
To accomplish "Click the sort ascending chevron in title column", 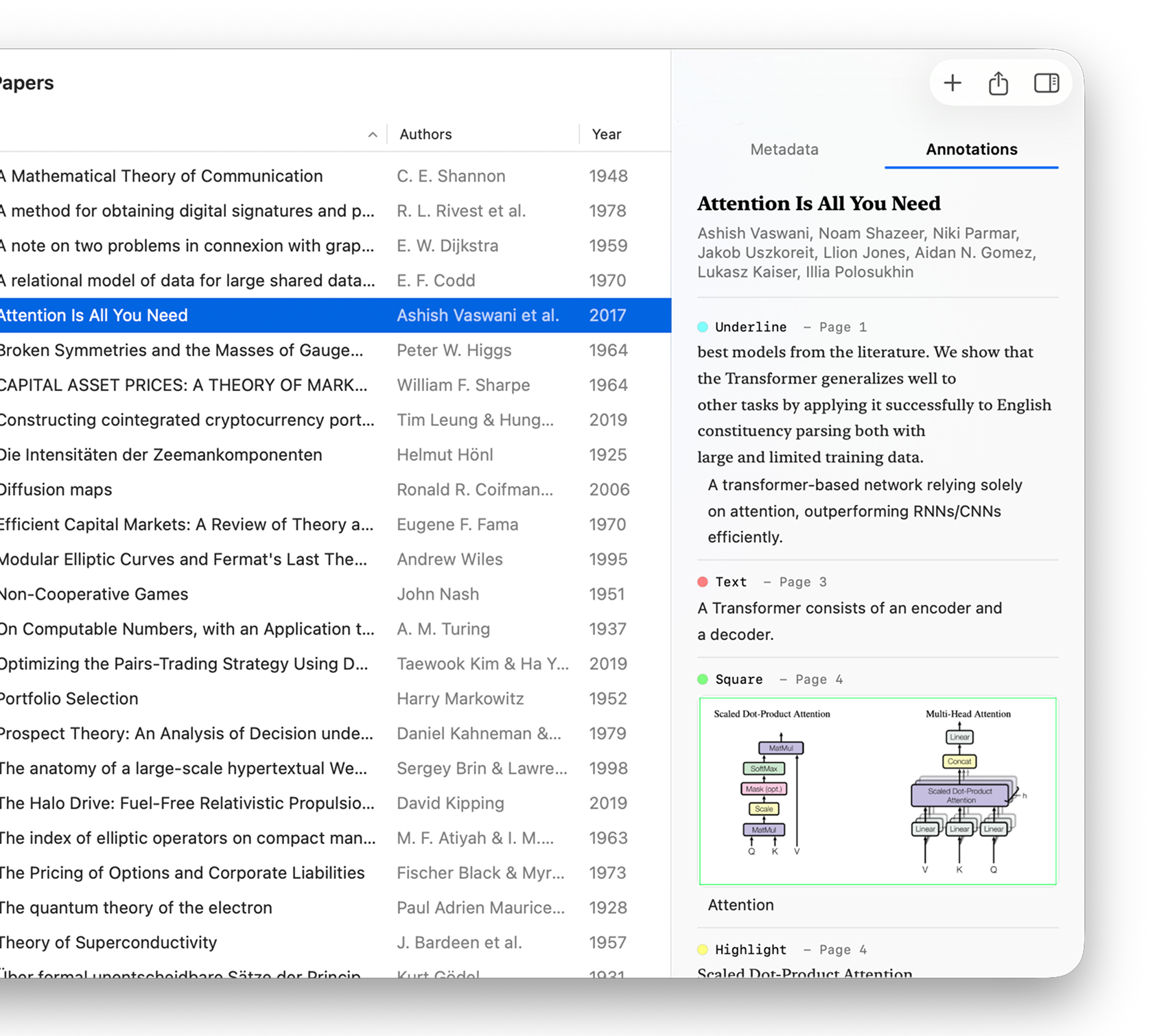I will [x=373, y=134].
